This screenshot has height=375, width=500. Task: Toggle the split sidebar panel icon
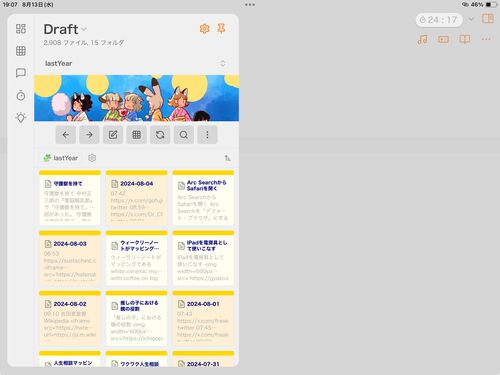coord(488,19)
